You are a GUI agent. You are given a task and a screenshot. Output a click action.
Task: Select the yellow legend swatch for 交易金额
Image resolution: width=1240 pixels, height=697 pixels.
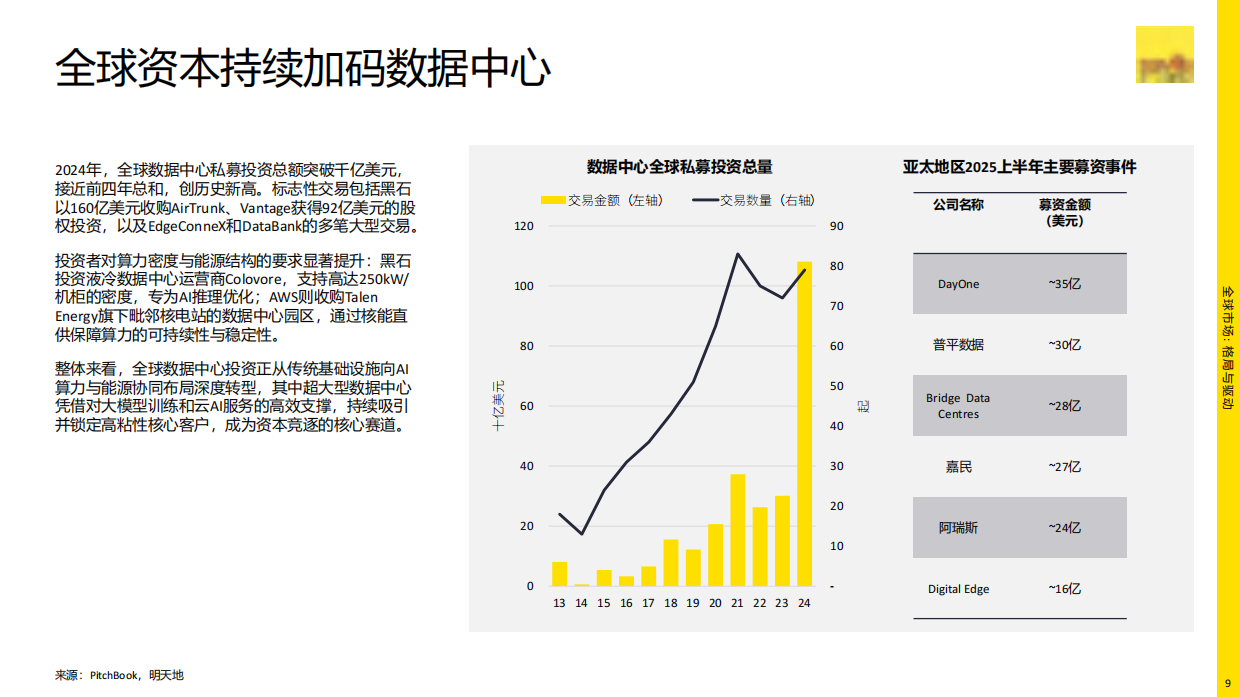point(552,200)
